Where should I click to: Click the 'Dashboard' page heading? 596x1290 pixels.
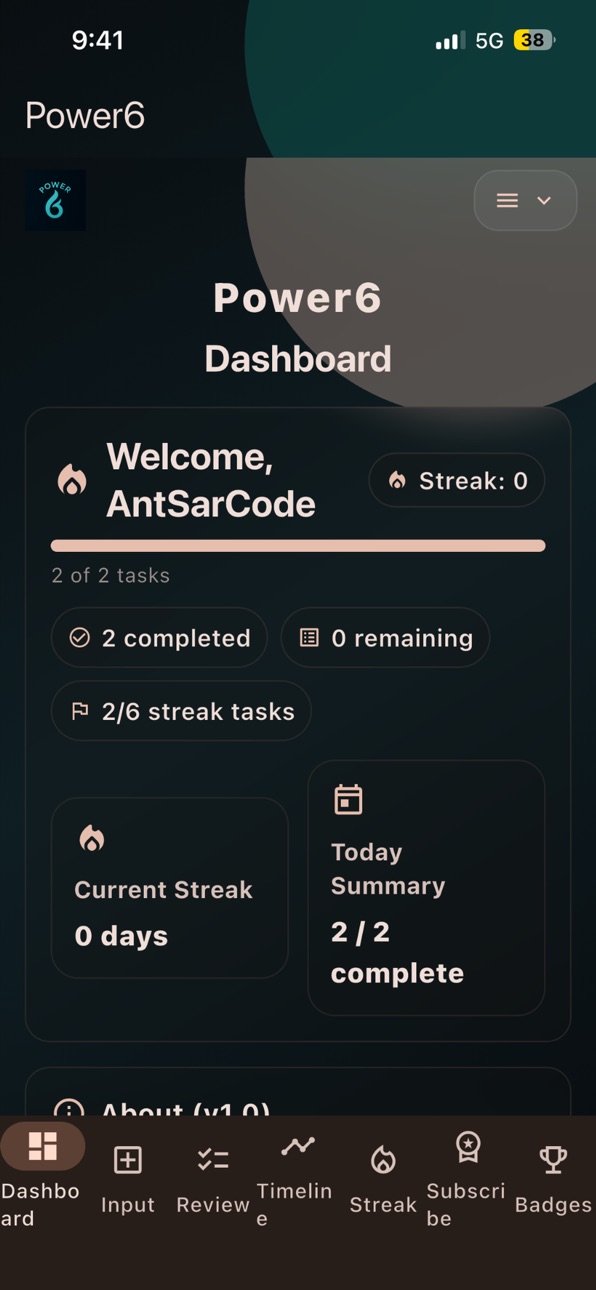298,359
